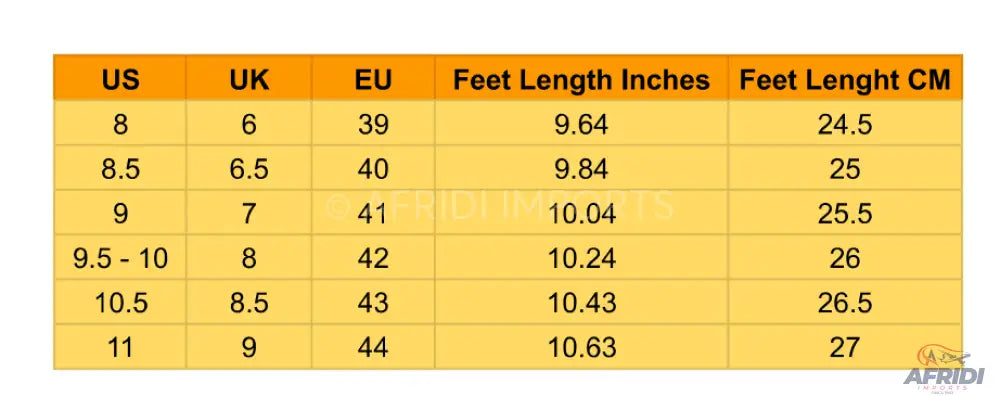Select the US size 8.5 cell

[121, 169]
